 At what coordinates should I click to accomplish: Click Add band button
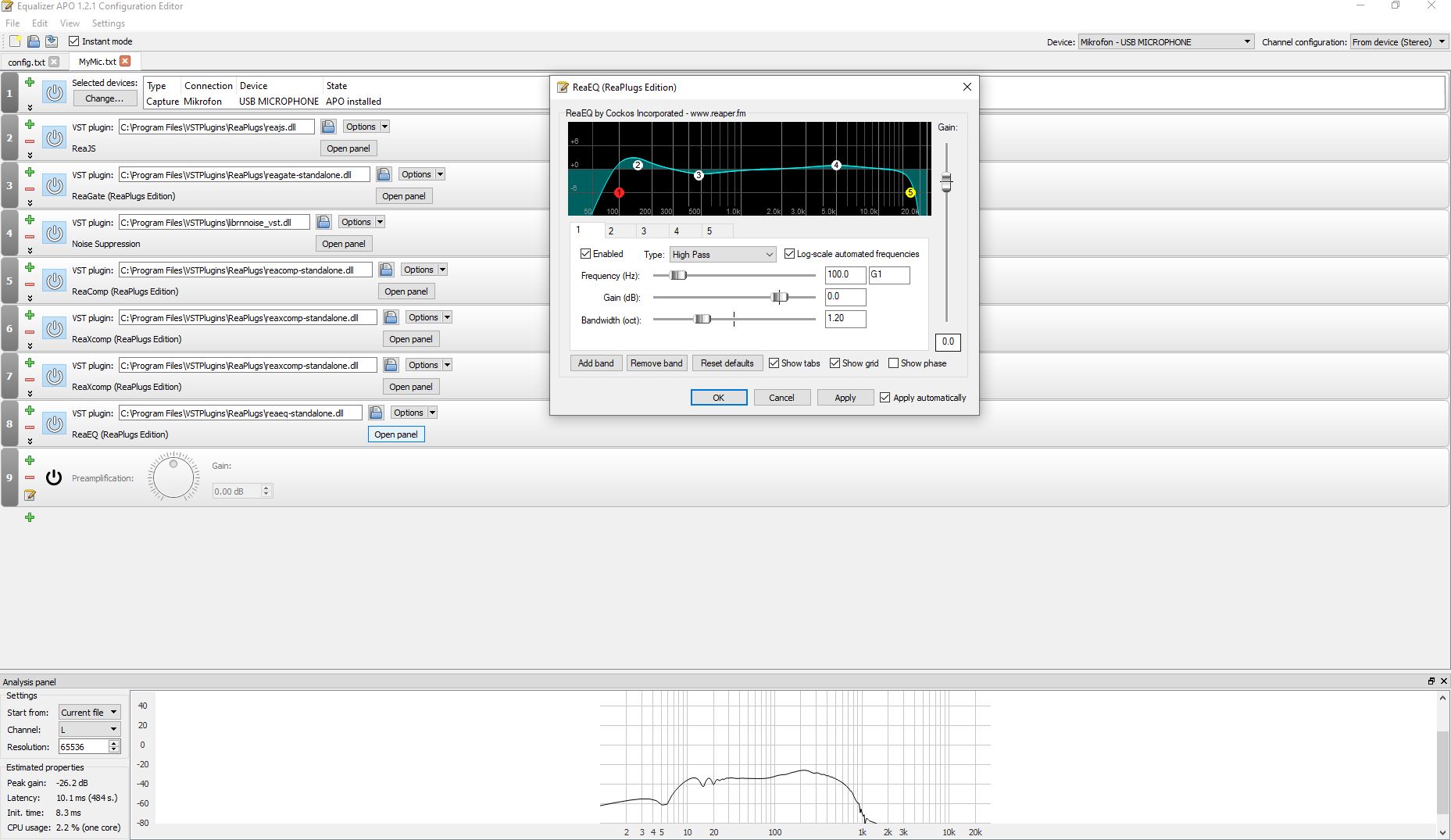point(596,363)
